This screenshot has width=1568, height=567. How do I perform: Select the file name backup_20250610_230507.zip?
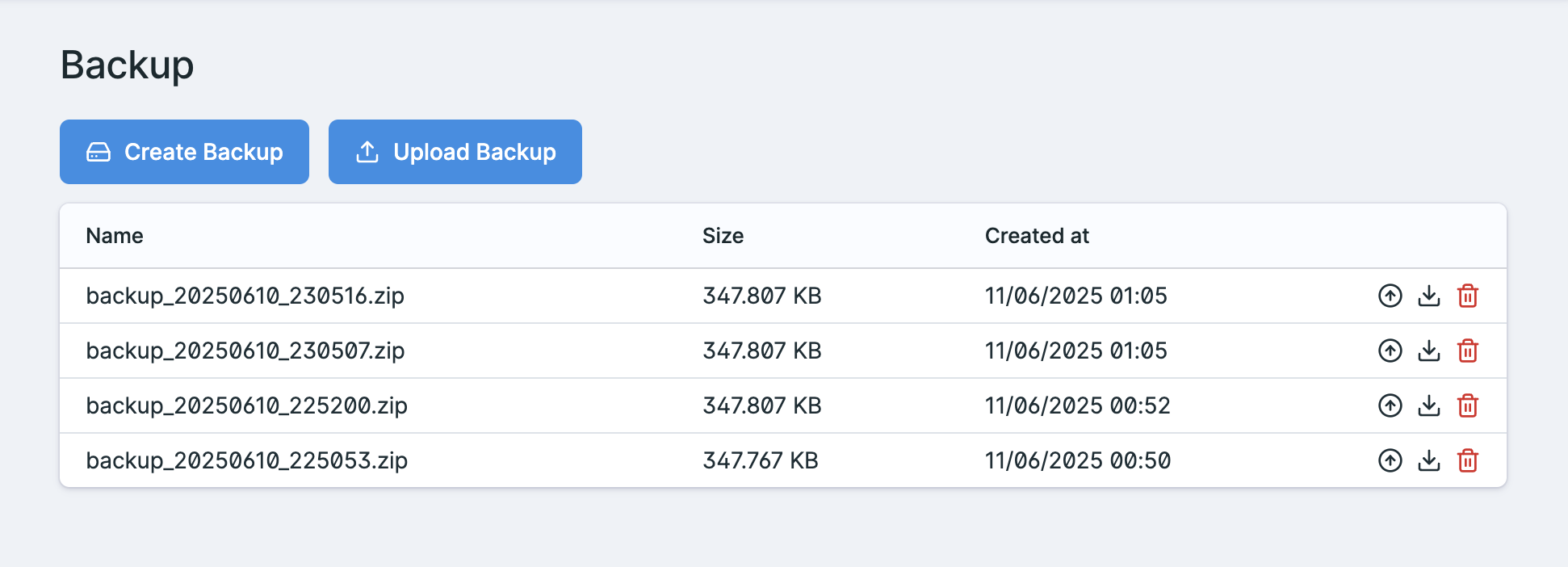(x=245, y=351)
